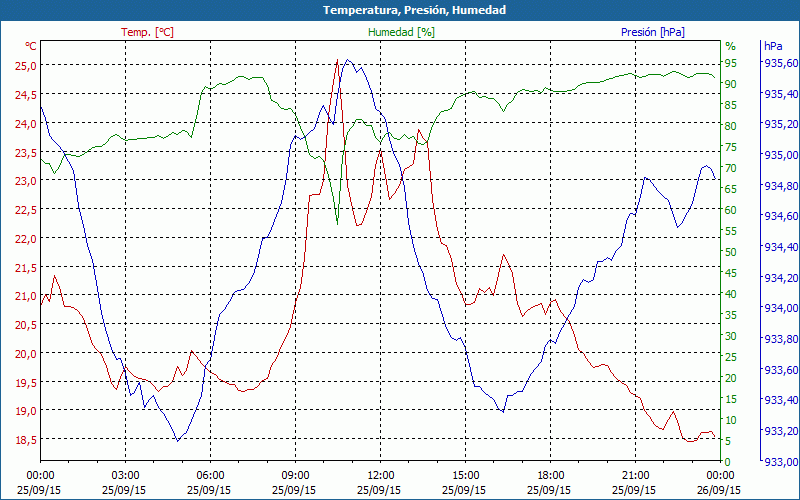Viewport: 800px width, 500px height.
Task: Select the blue 'Presión [hPa]' legend label
Action: coord(653,32)
